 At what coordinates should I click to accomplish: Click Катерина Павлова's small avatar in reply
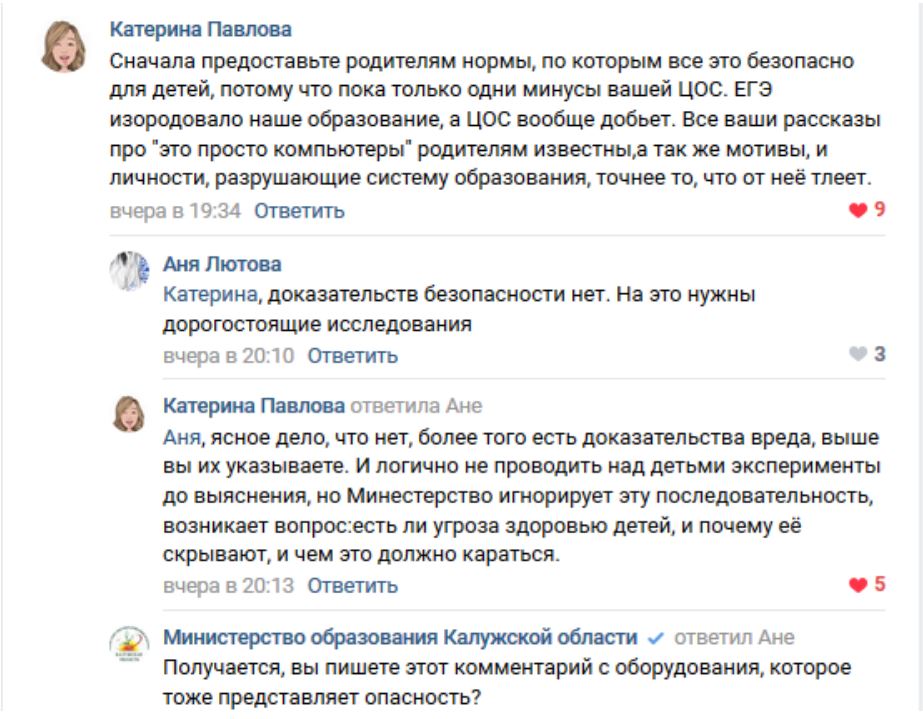130,414
